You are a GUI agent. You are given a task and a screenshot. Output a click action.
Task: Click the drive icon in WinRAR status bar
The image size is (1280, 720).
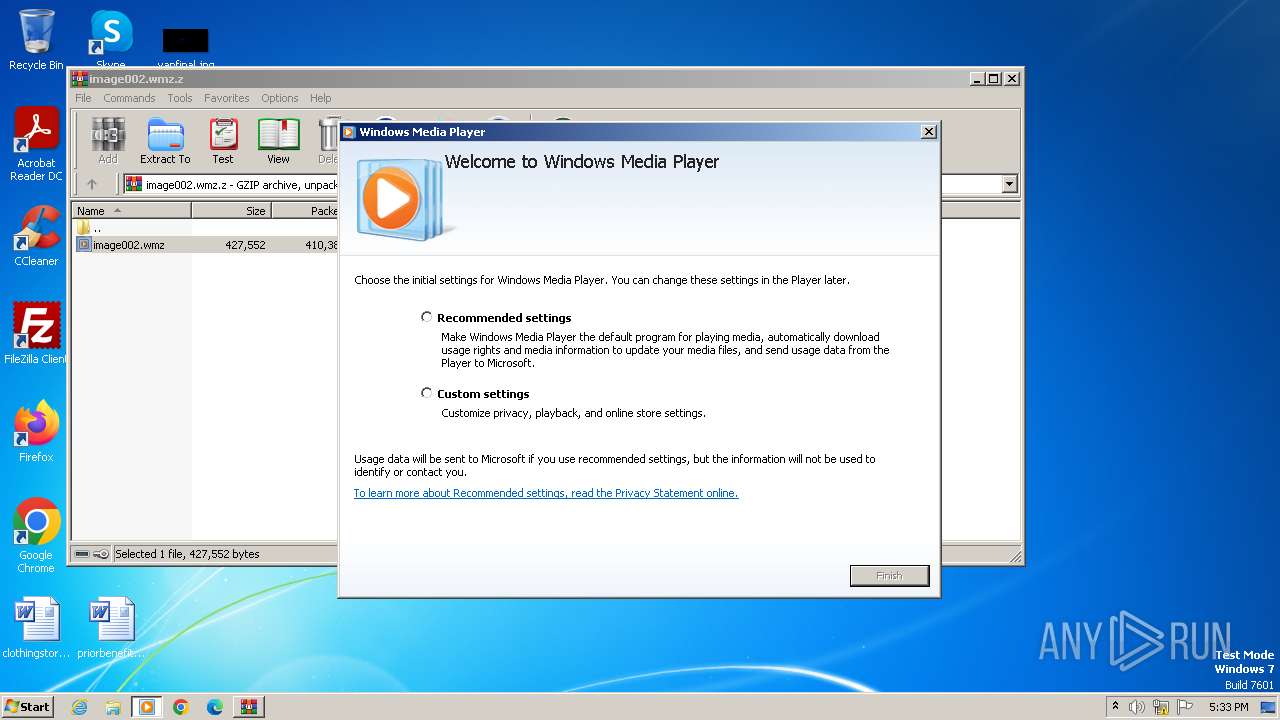coord(82,554)
